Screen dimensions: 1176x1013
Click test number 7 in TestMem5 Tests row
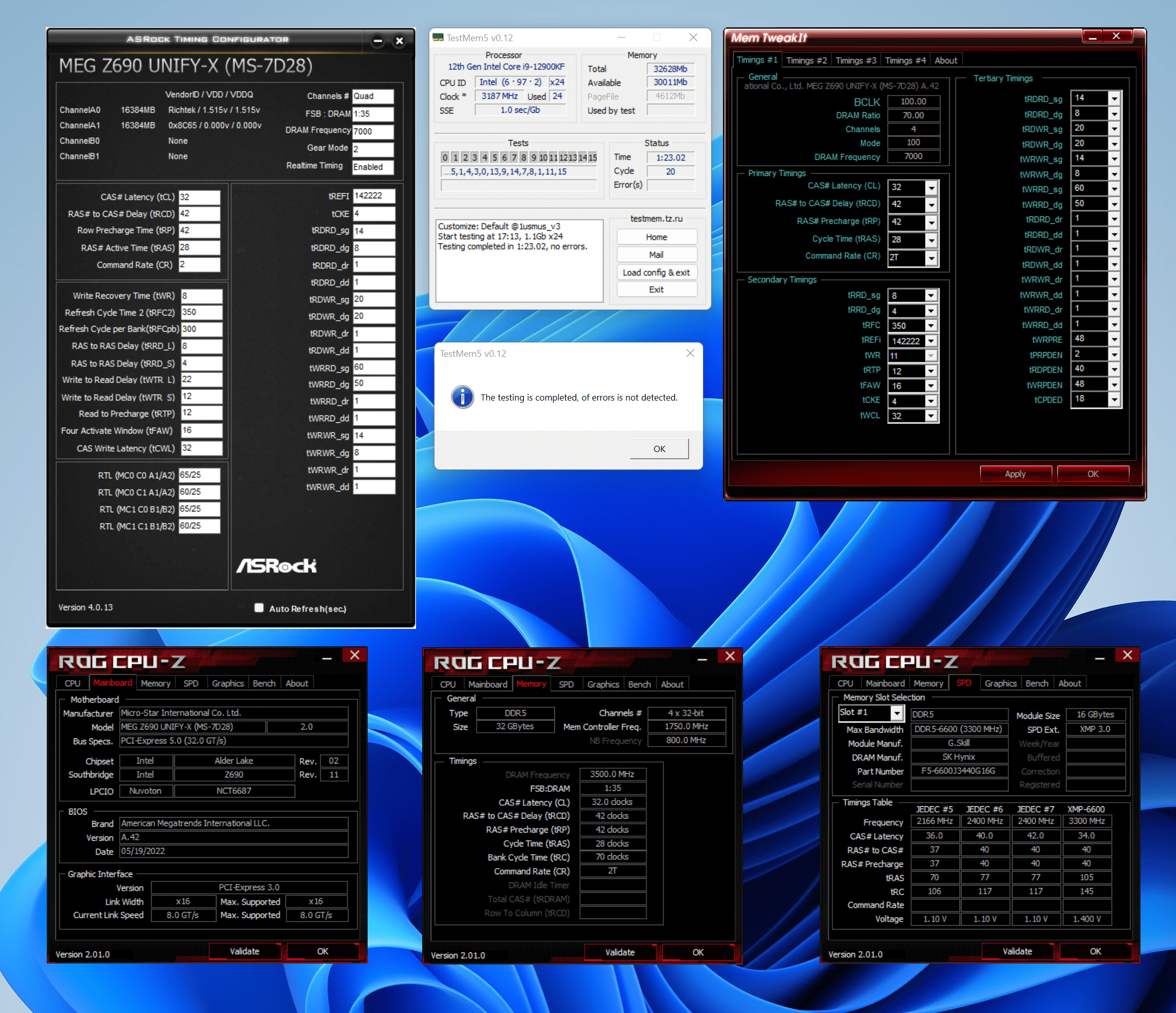pos(514,157)
